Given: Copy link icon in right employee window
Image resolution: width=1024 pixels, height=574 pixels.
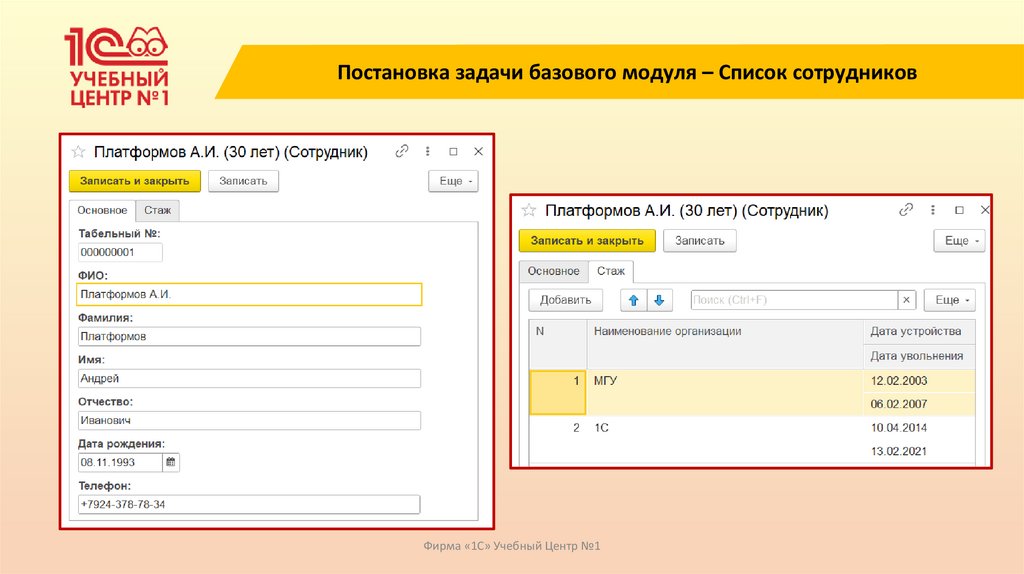Looking at the screenshot, I should tap(906, 210).
